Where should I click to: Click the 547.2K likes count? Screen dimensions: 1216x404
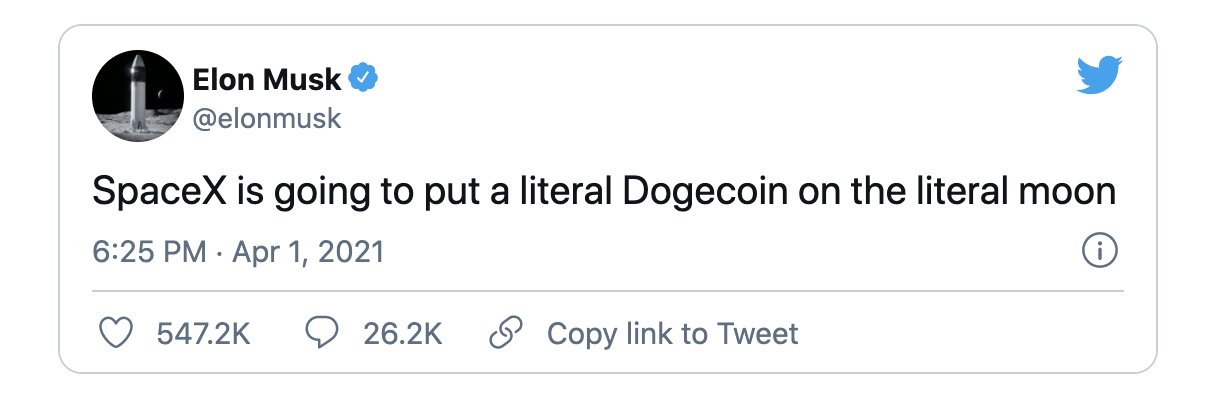click(x=204, y=333)
